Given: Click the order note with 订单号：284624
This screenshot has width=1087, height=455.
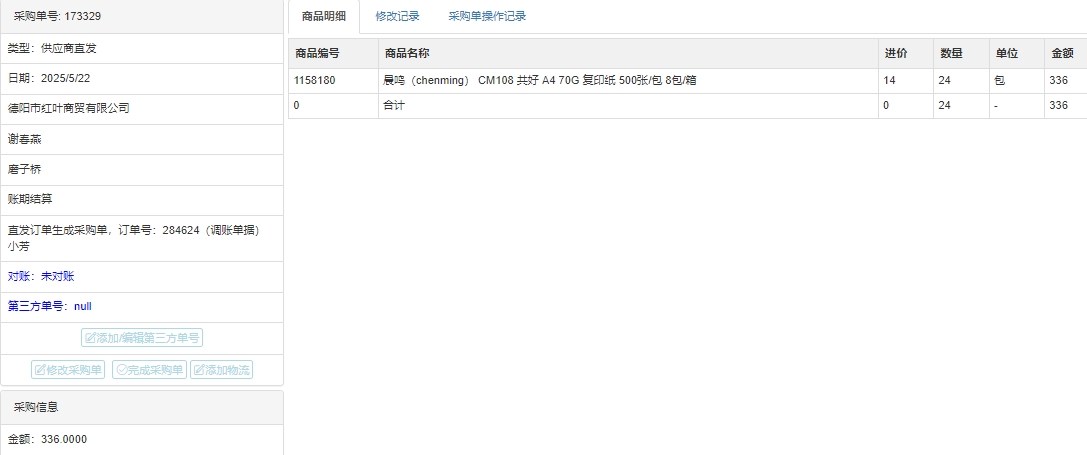Looking at the screenshot, I should (142, 238).
